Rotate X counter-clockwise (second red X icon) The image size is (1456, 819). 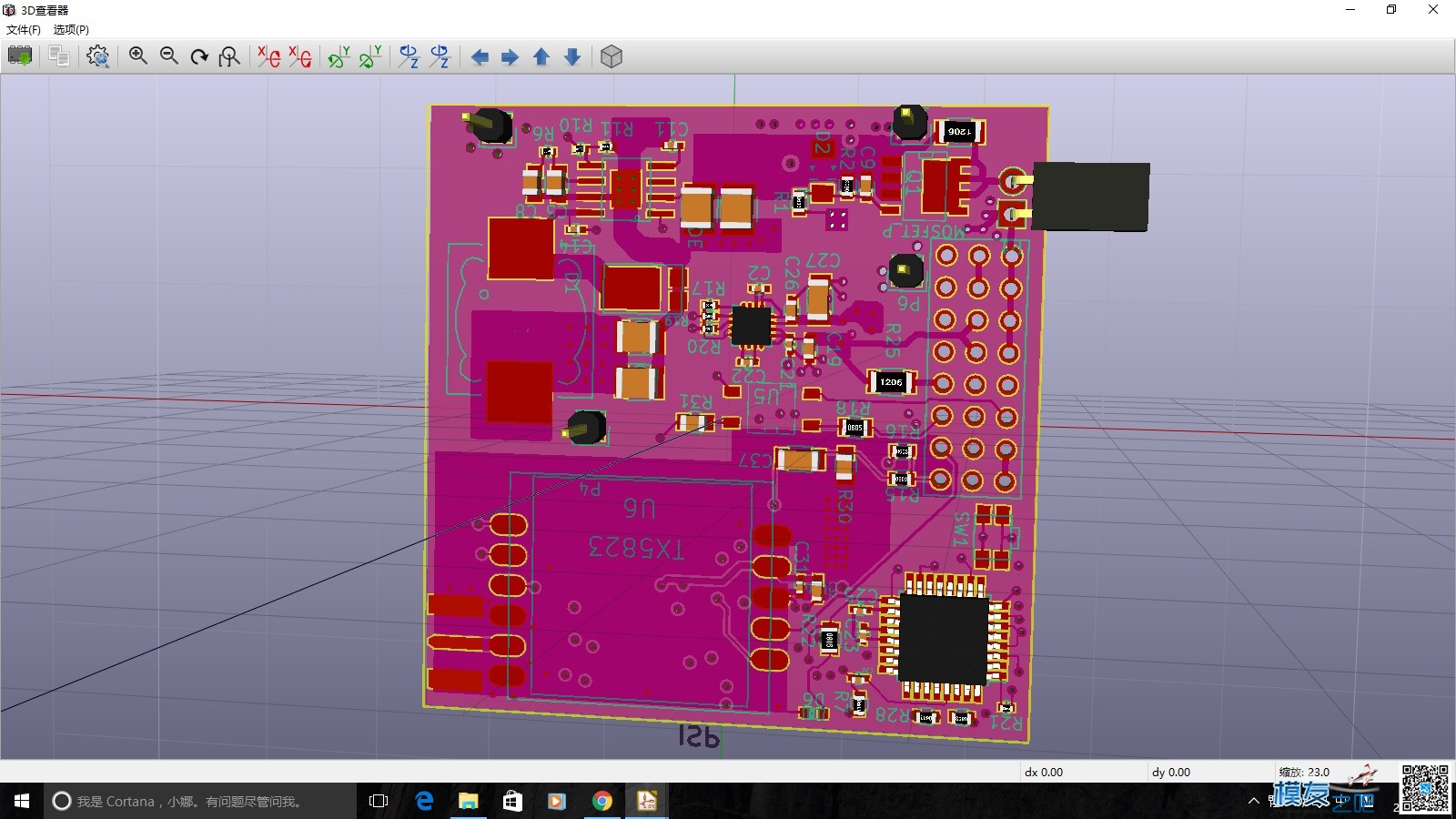click(300, 56)
